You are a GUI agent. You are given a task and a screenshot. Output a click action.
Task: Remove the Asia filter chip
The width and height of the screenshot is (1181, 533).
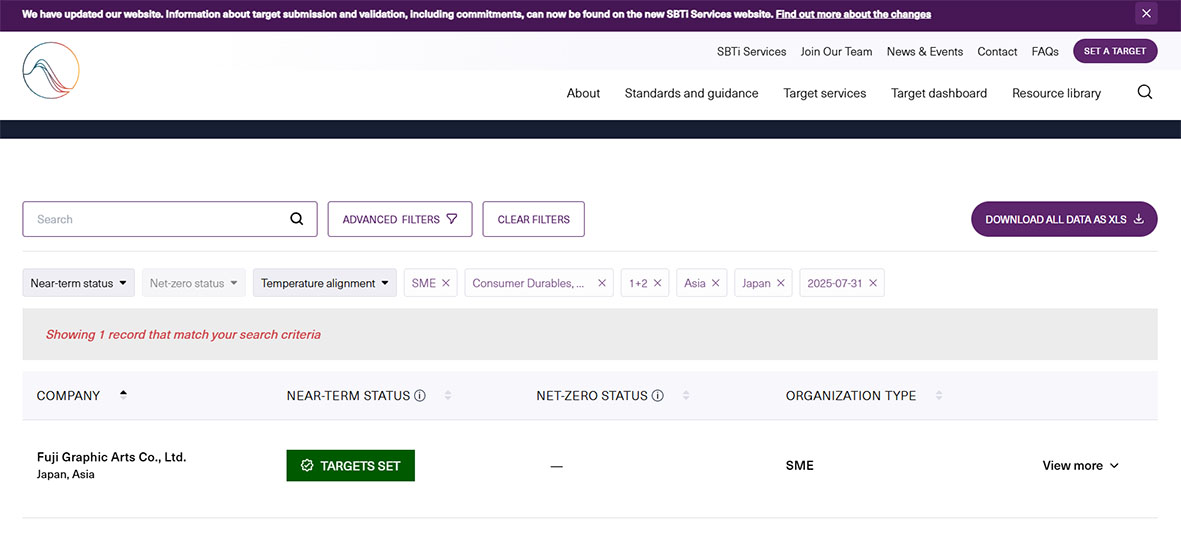coord(716,283)
